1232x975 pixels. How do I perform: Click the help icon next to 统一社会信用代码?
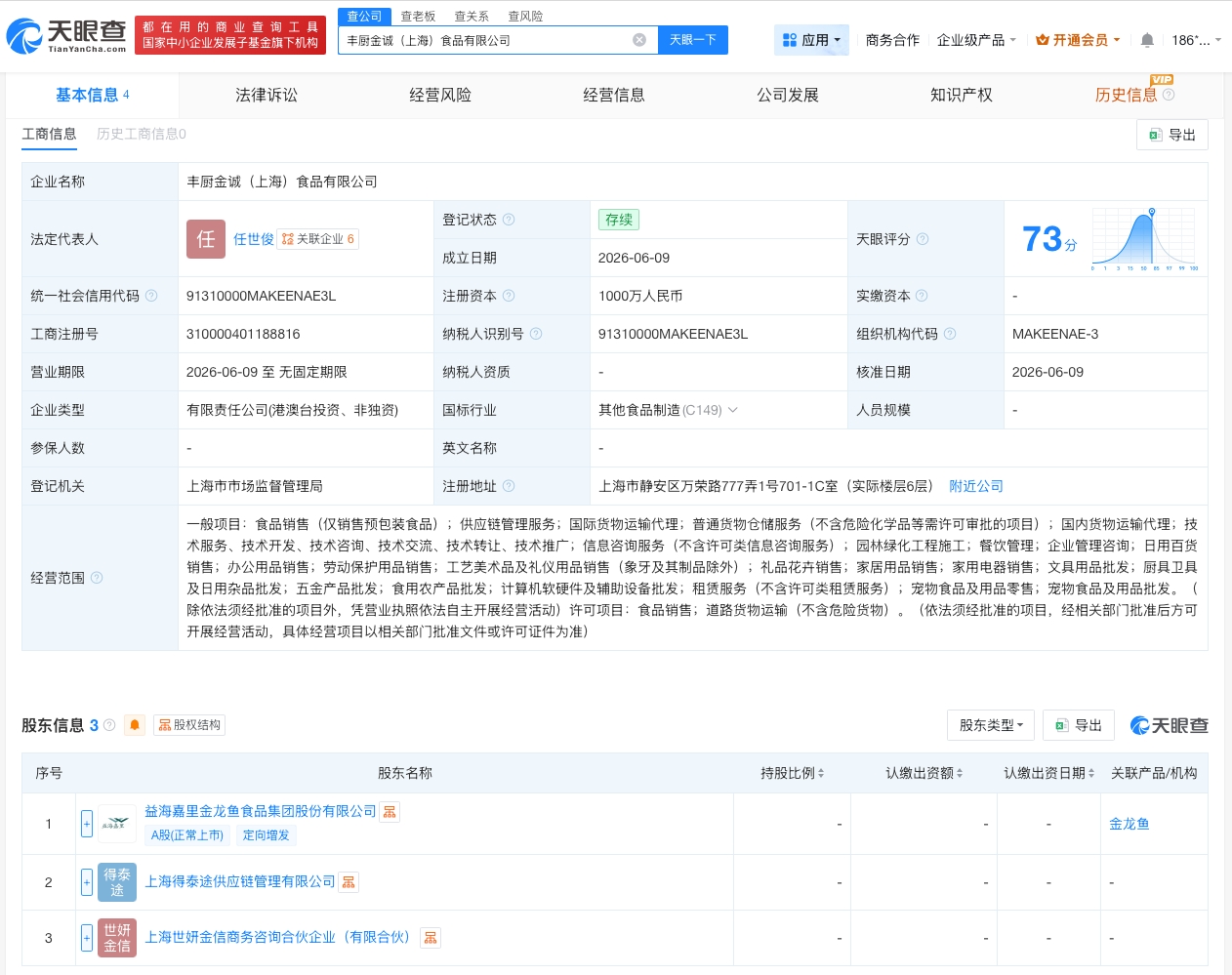(x=151, y=296)
